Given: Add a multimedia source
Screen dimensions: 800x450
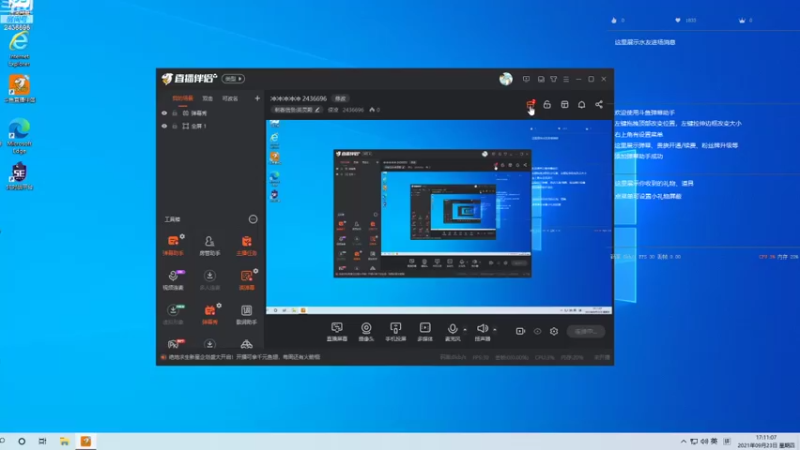Looking at the screenshot, I should click(x=425, y=332).
